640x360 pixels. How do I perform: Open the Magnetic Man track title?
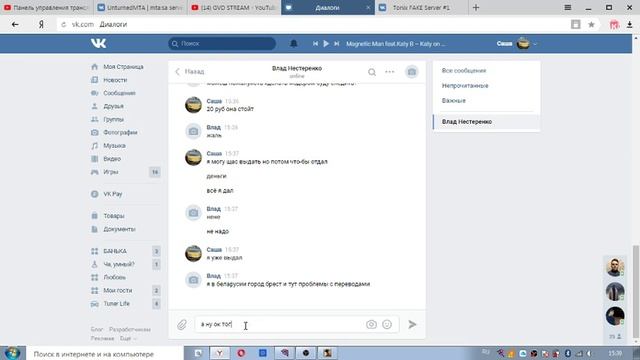click(x=396, y=44)
